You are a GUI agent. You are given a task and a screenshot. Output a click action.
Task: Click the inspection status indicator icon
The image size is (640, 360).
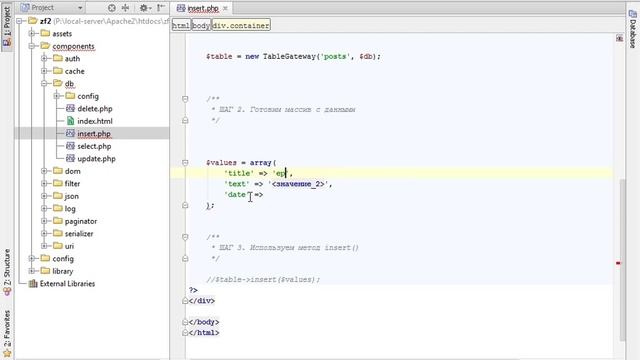pos(620,38)
